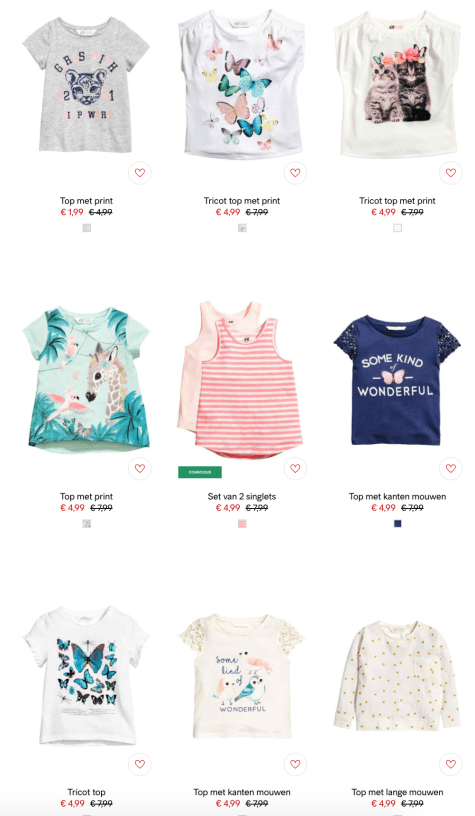The width and height of the screenshot is (475, 816).
Task: Open navy Top met kanten mouwen title
Action: 397,496
